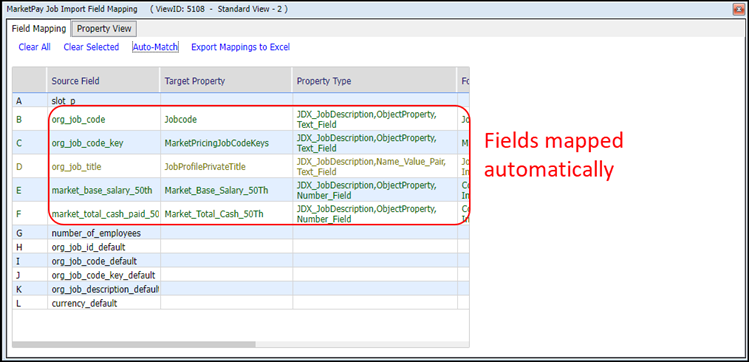Screen dimensions: 749x362
Task: Click the Market_Total_Cash_50Th target property cell
Action: [x=226, y=214]
